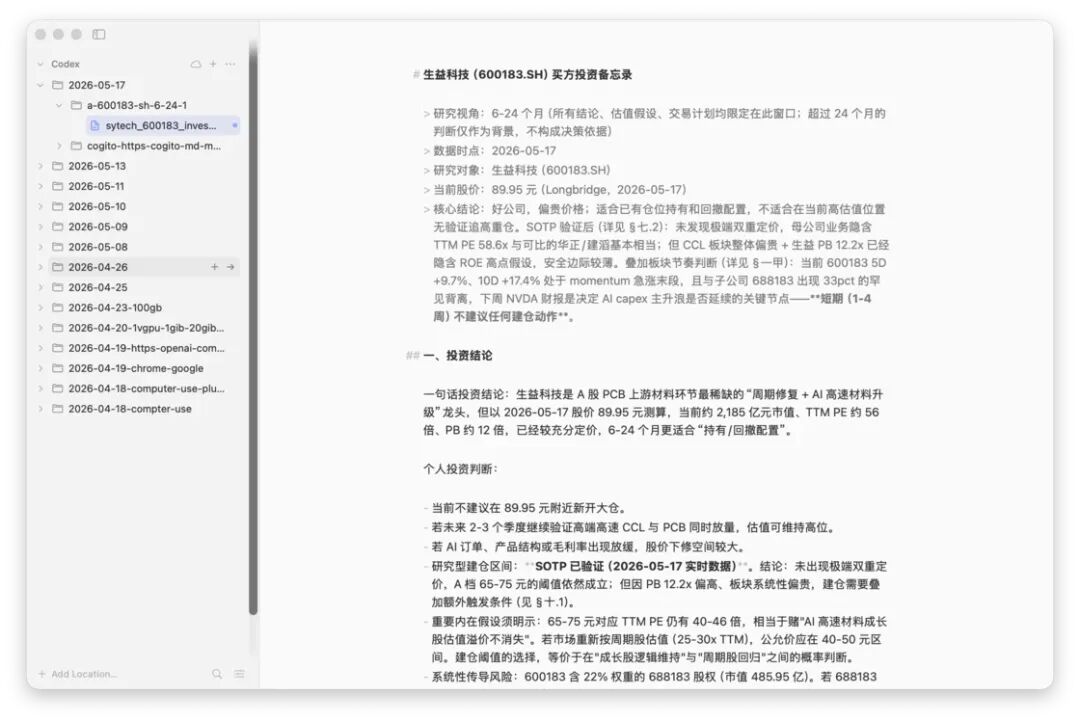
Task: Select the 2026-04-18-compter-use folder name
Action: [x=129, y=409]
